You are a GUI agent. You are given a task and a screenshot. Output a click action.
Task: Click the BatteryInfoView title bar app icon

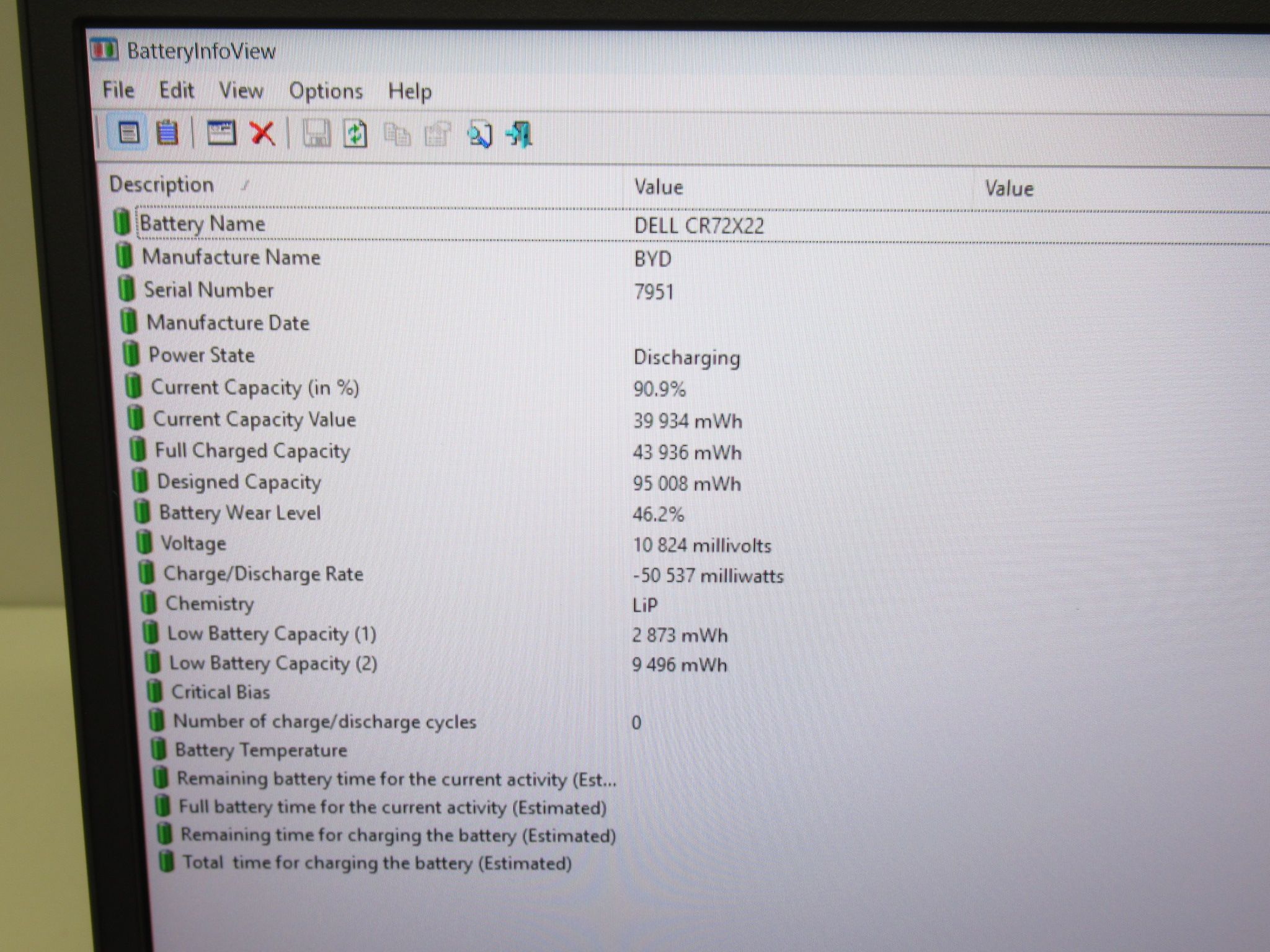[104, 50]
